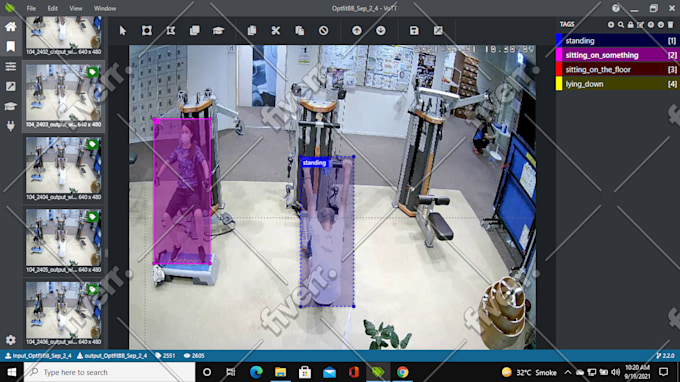The height and width of the screenshot is (382, 680).
Task: Run Active Learning from the canvas toolbar
Action: coord(218,30)
